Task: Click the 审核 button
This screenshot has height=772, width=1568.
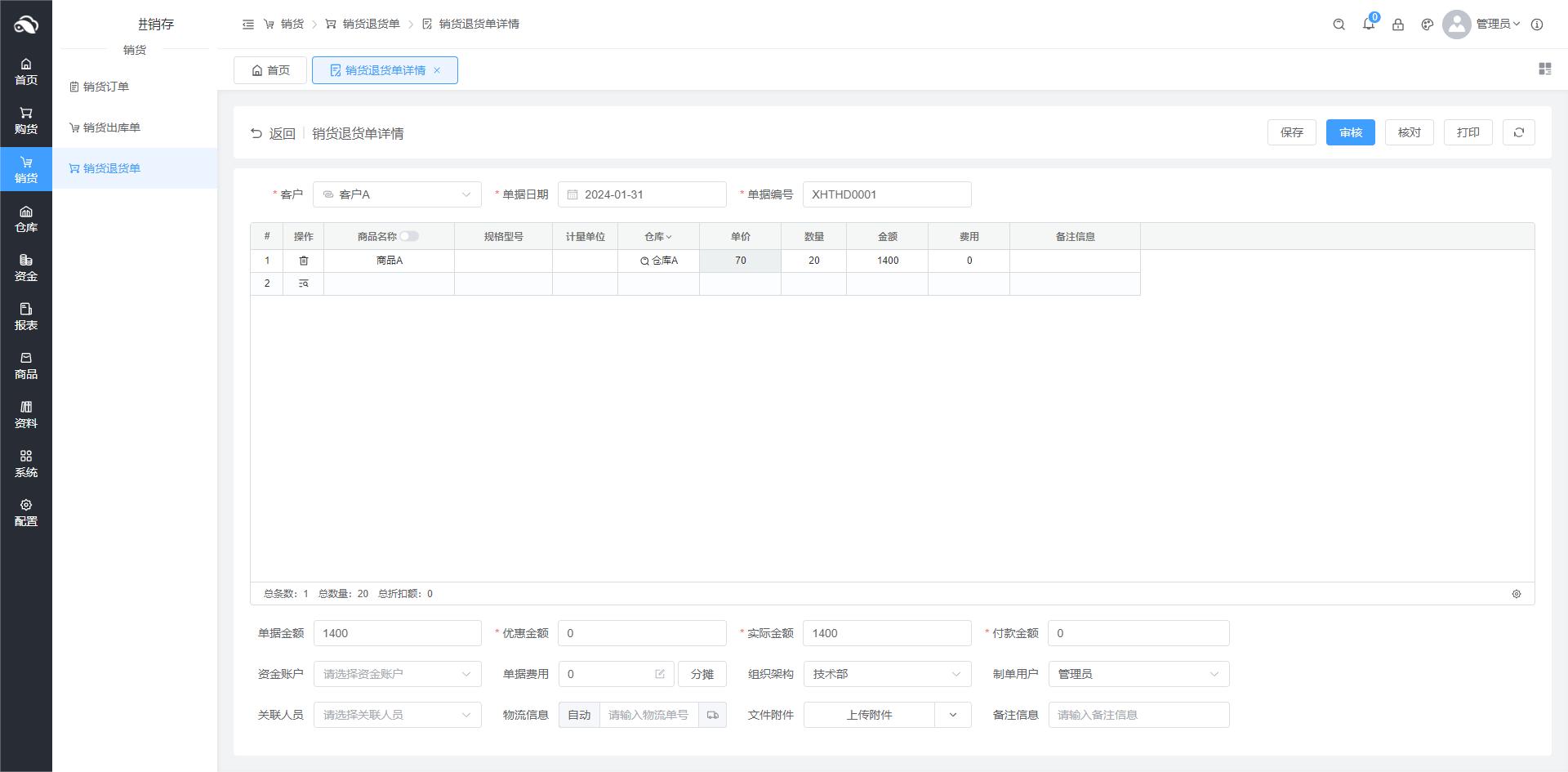Action: pyautogui.click(x=1350, y=132)
